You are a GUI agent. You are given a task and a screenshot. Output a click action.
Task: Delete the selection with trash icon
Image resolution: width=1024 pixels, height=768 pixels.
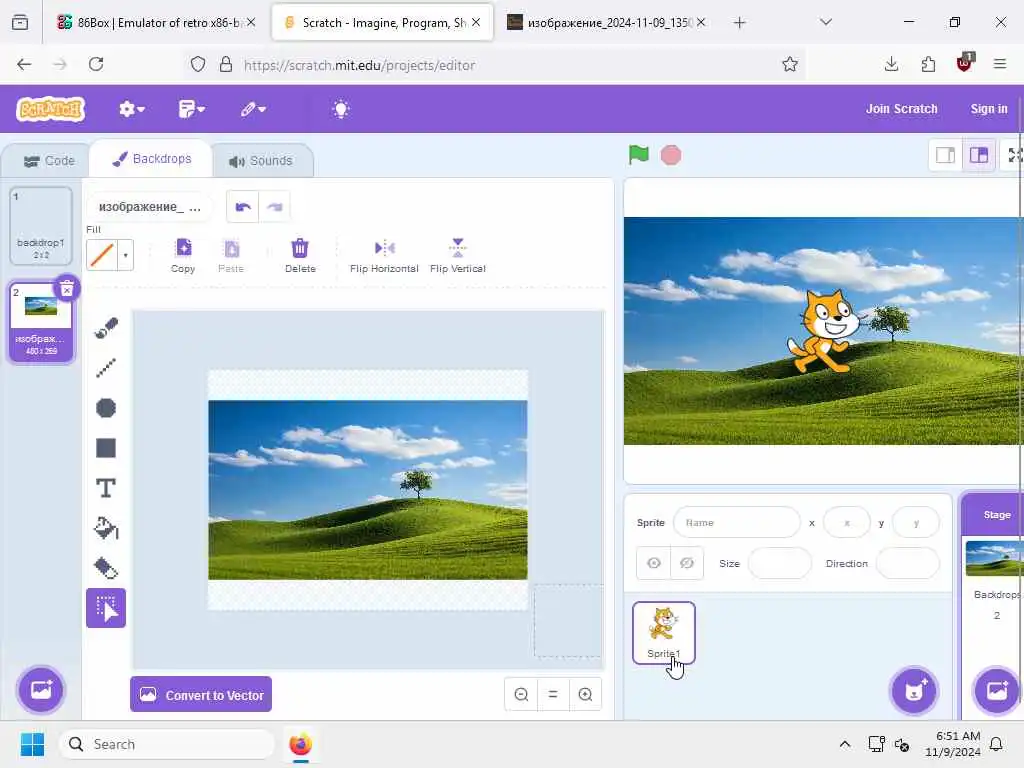tap(300, 256)
